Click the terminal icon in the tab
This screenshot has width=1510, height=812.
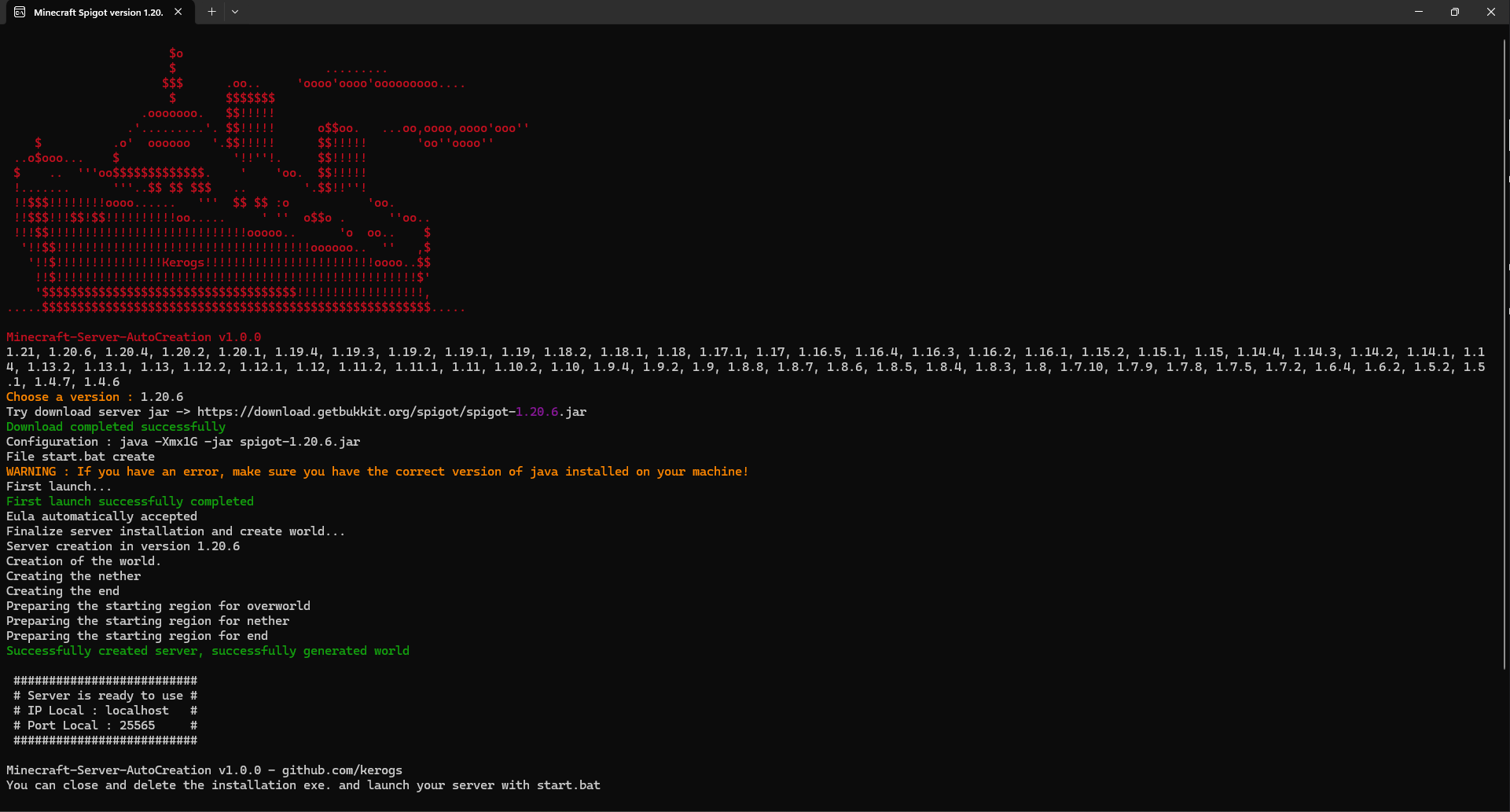[20, 12]
